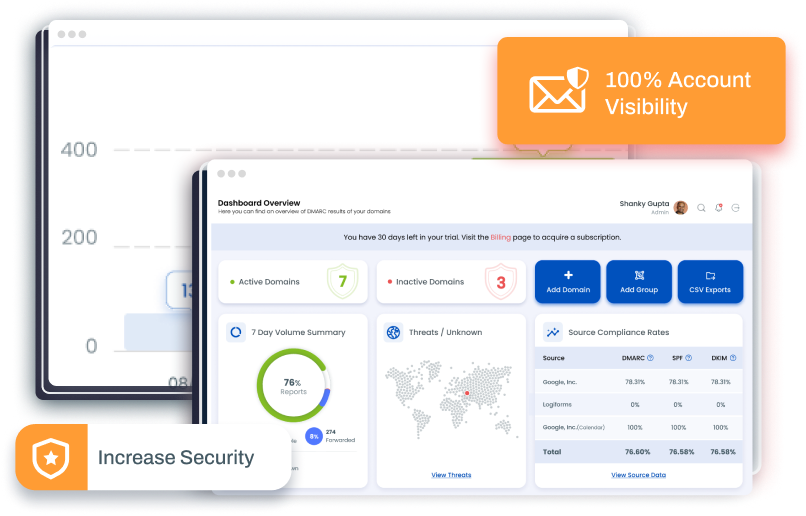Open the View Source Data link
The image size is (806, 516).
click(x=638, y=475)
